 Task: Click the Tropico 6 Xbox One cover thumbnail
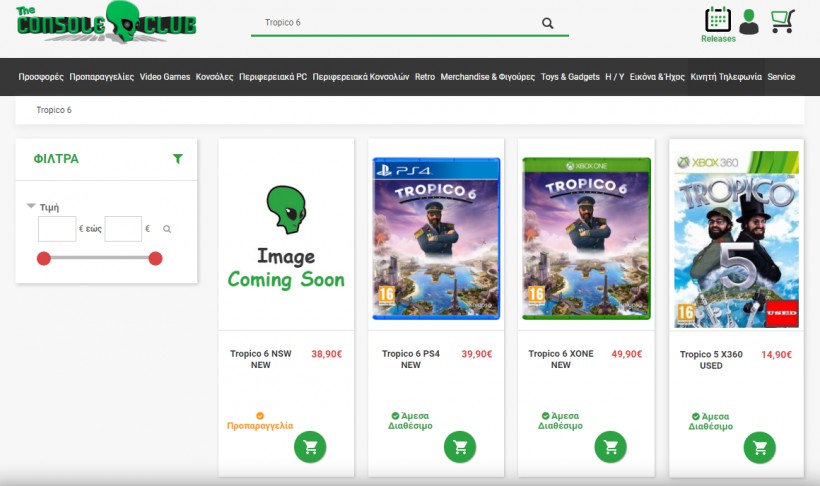586,238
